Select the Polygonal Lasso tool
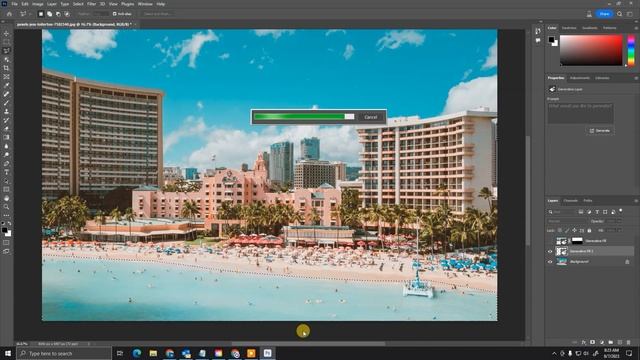This screenshot has height=360, width=640. click(6, 51)
